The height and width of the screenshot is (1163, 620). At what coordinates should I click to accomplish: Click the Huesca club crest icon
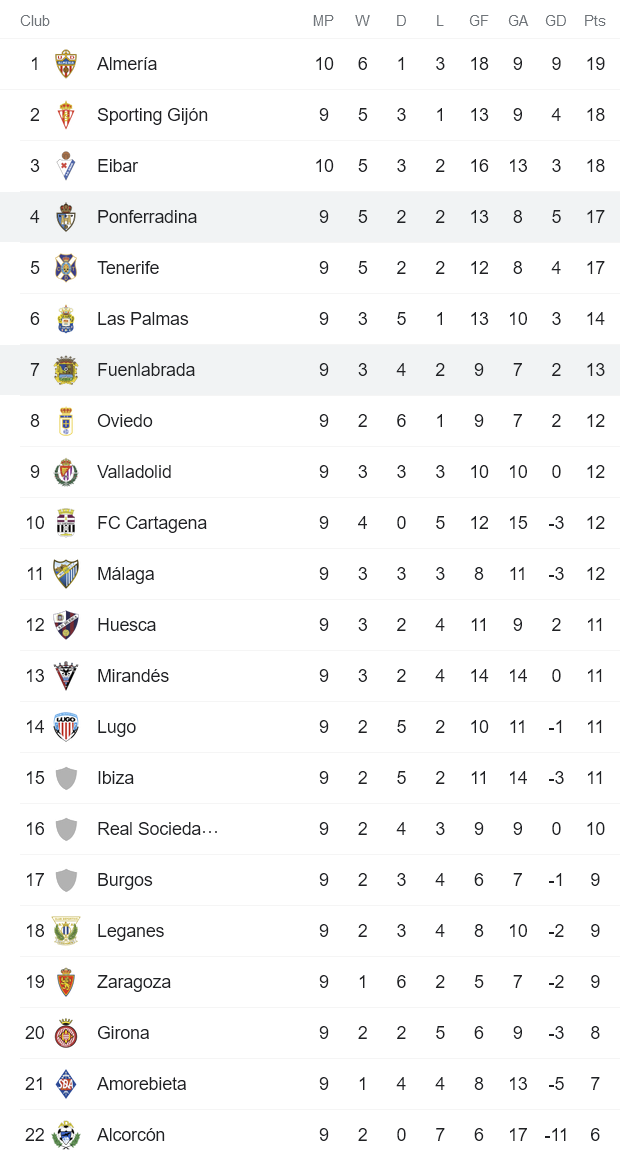click(66, 625)
